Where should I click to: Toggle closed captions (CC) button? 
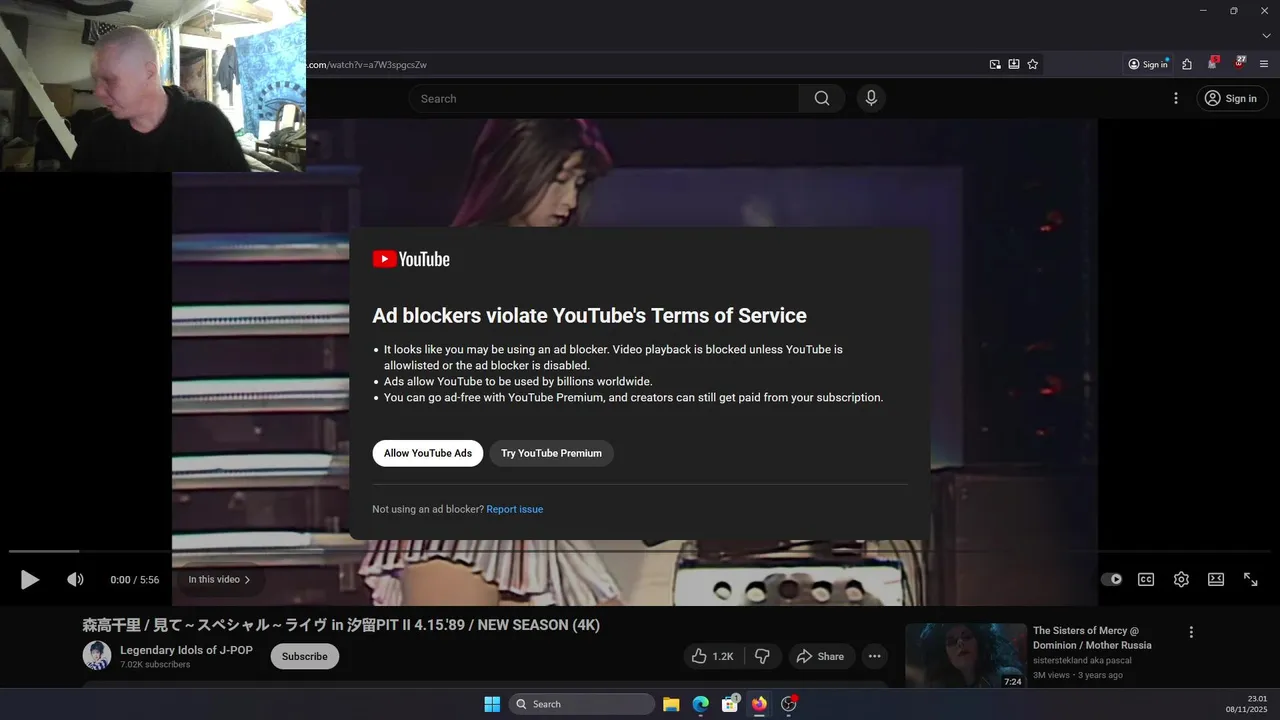pos(1146,579)
